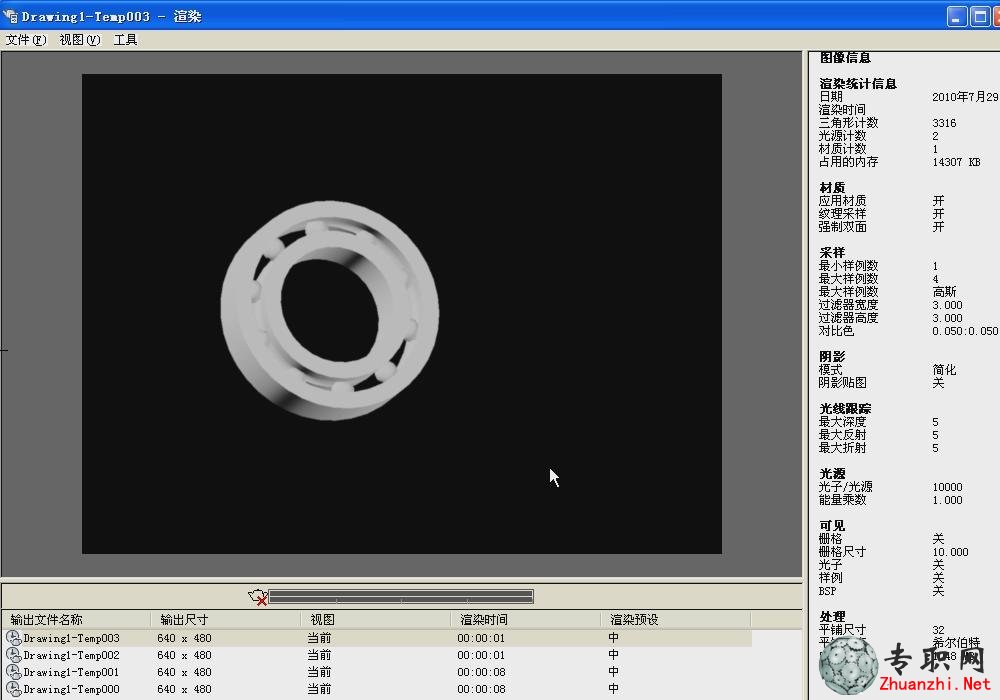Viewport: 1000px width, 700px height.
Task: Select the Drawing1-Temp000 file name
Action: (71, 689)
